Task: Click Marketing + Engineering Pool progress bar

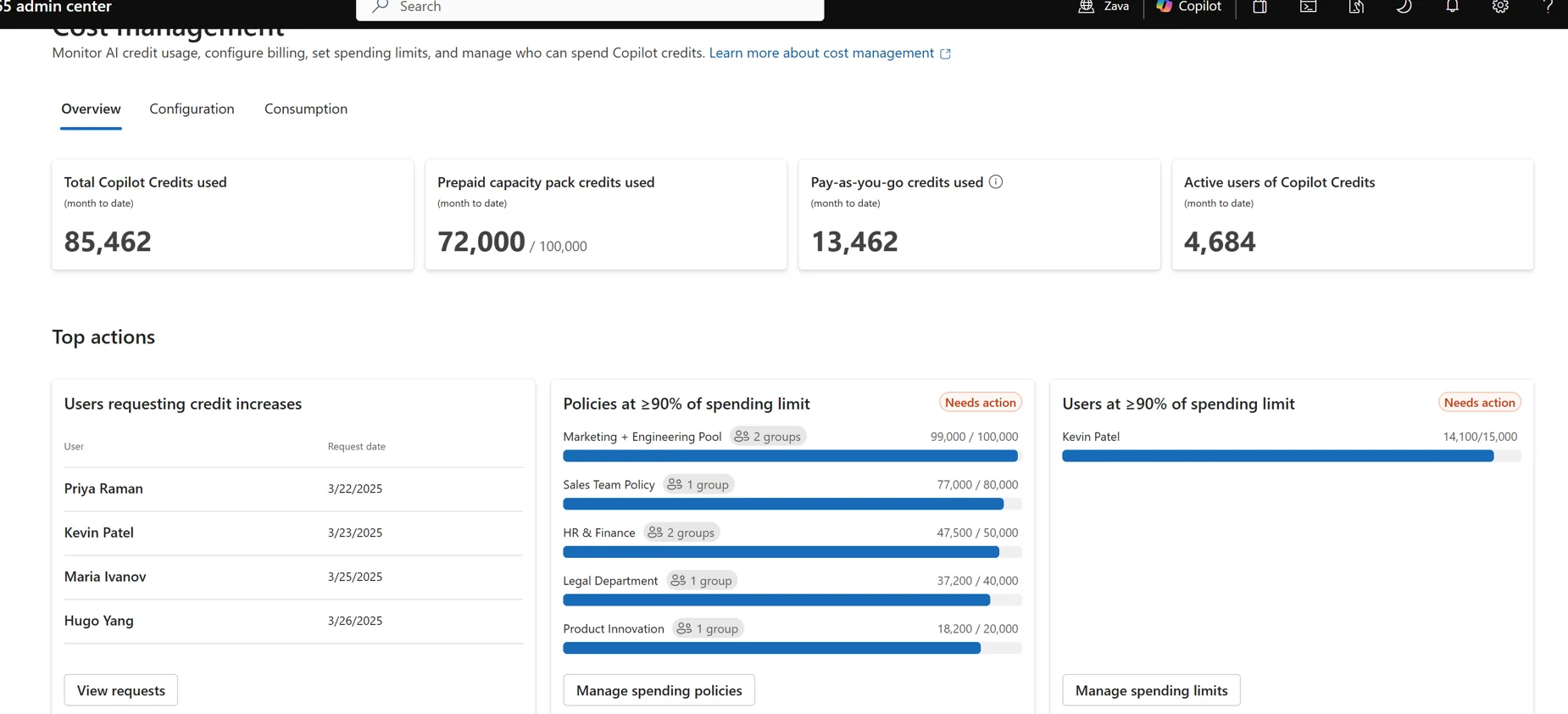Action: (x=792, y=456)
